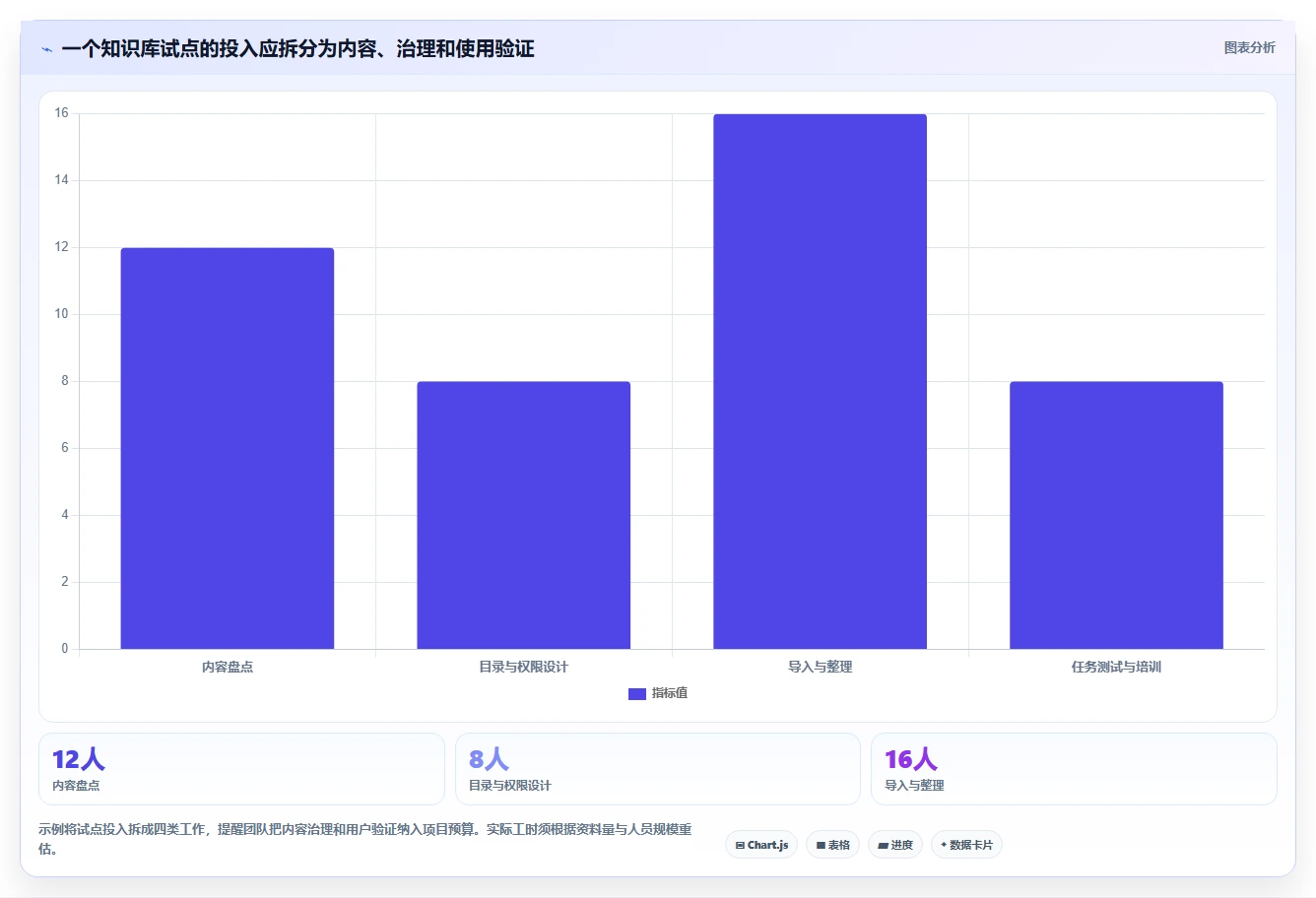This screenshot has width=1316, height=898.
Task: Click the y-axis tick value 2
Action: pyautogui.click(x=65, y=582)
